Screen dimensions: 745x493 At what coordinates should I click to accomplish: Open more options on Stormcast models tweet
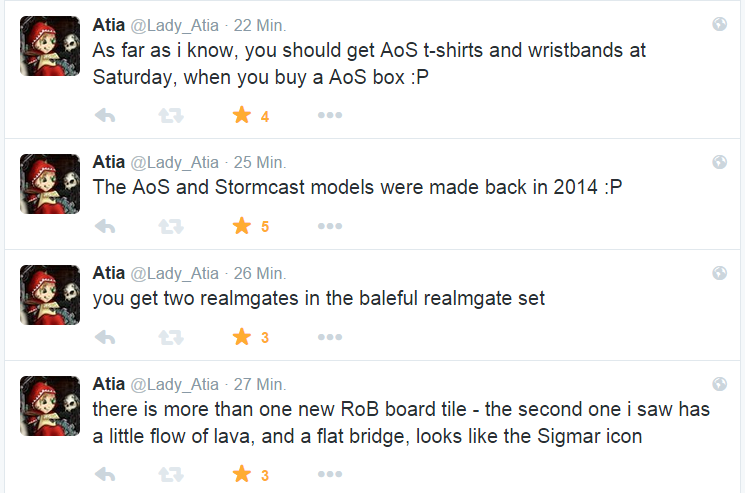point(330,227)
